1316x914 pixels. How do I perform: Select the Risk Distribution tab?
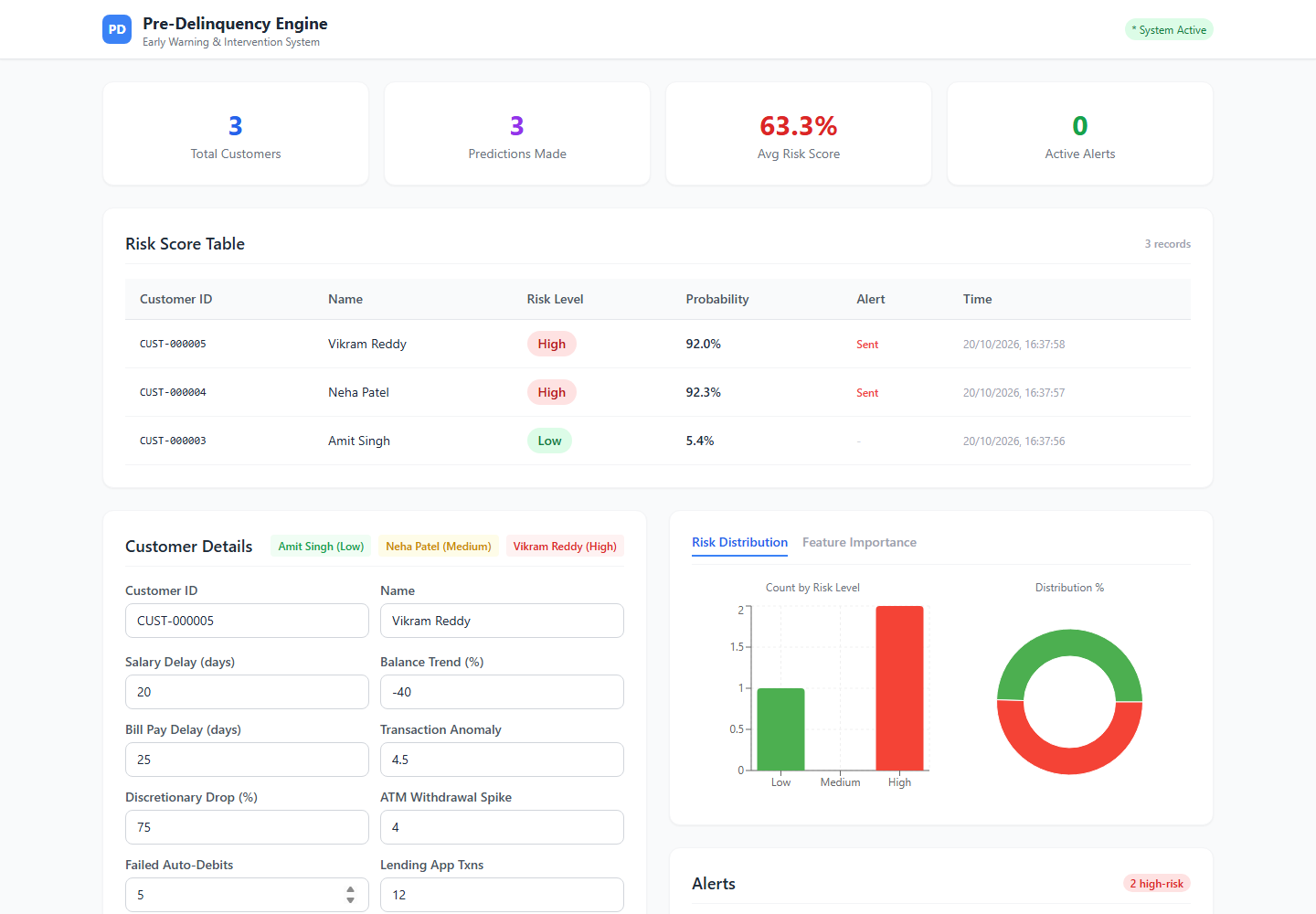[x=739, y=542]
